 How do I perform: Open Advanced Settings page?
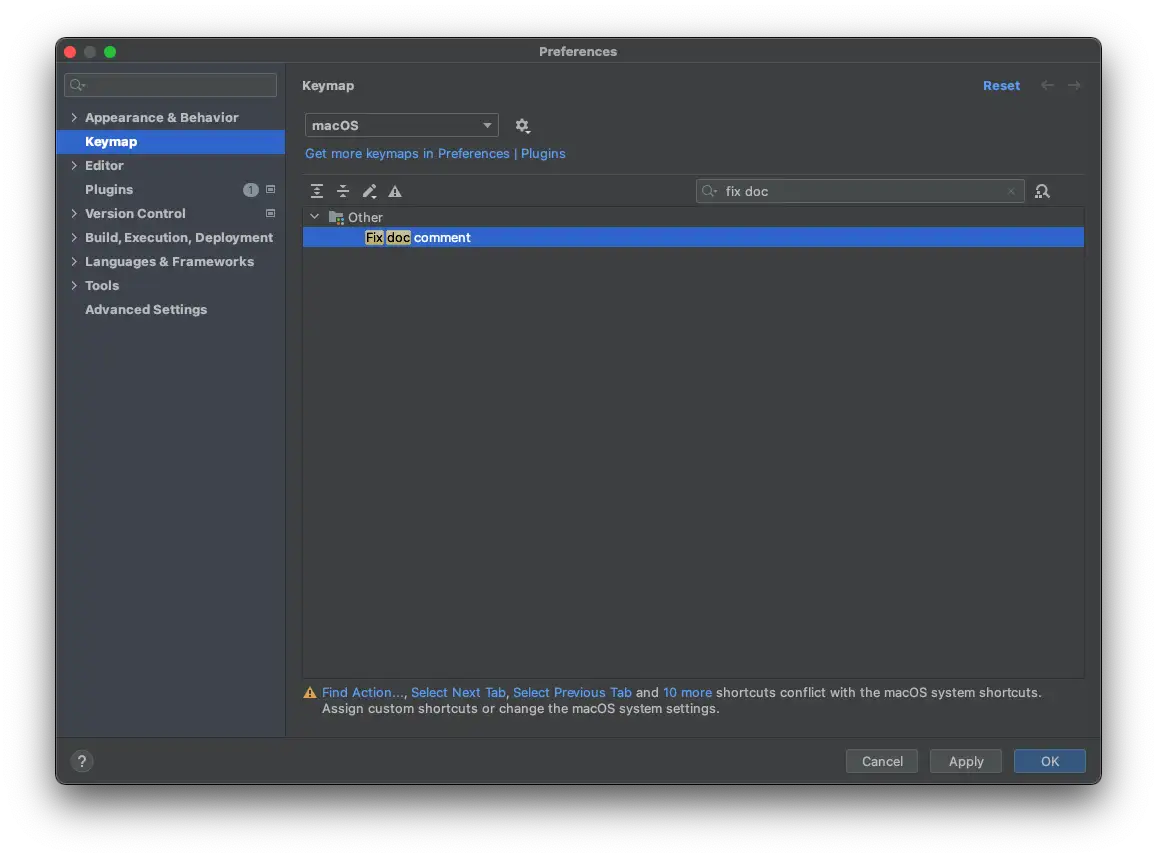(146, 310)
